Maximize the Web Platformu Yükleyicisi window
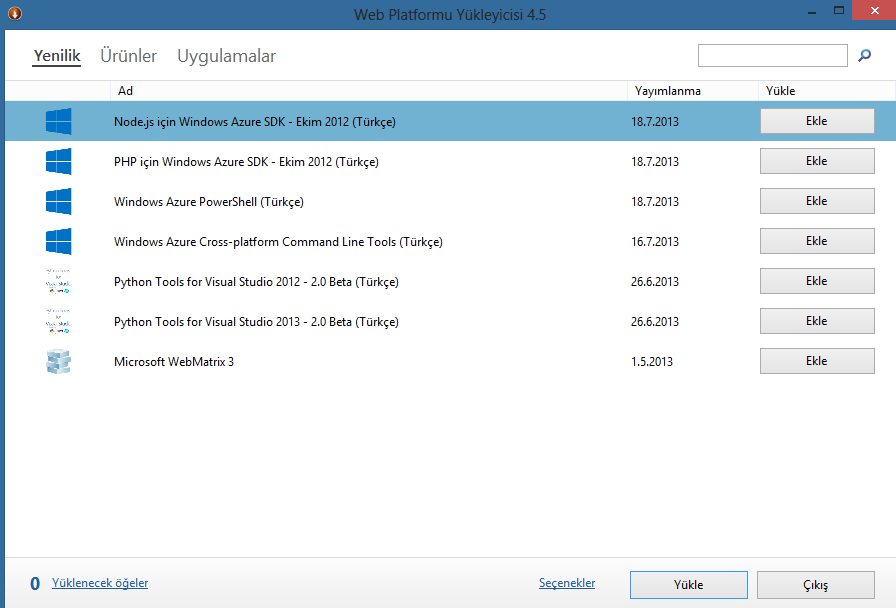The image size is (896, 608). coord(838,10)
